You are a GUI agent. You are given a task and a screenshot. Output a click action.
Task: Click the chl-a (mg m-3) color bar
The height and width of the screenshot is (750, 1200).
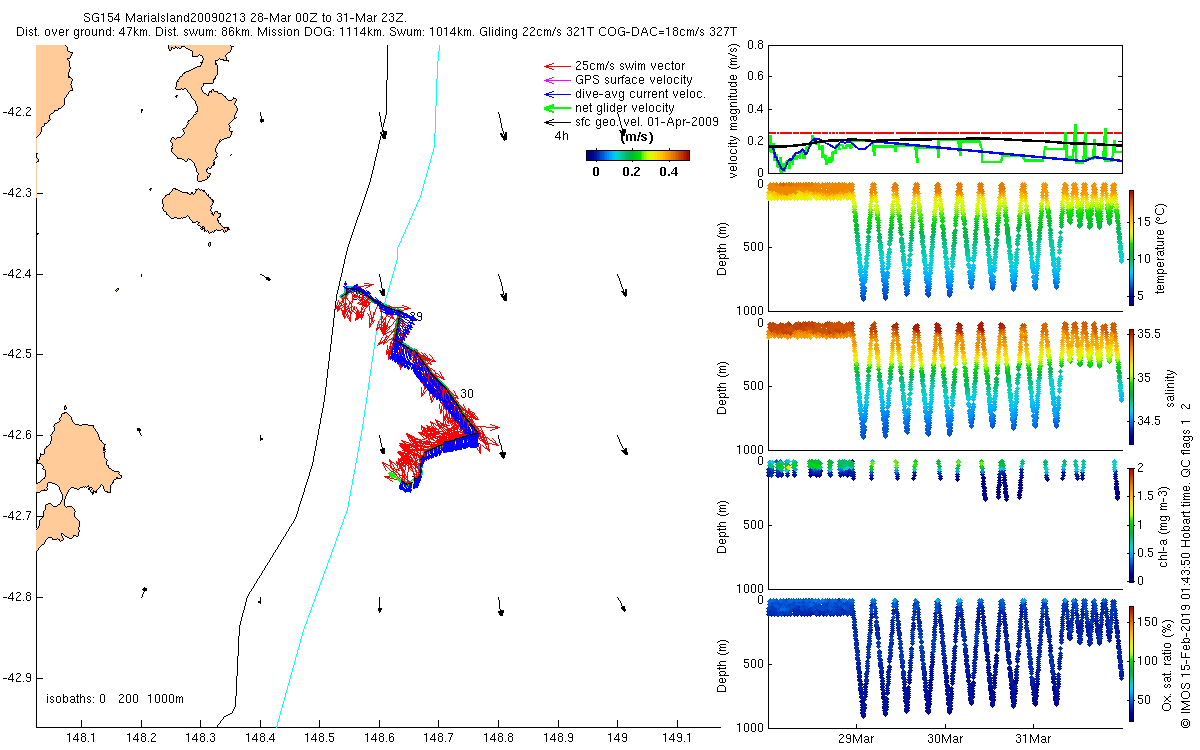1131,524
